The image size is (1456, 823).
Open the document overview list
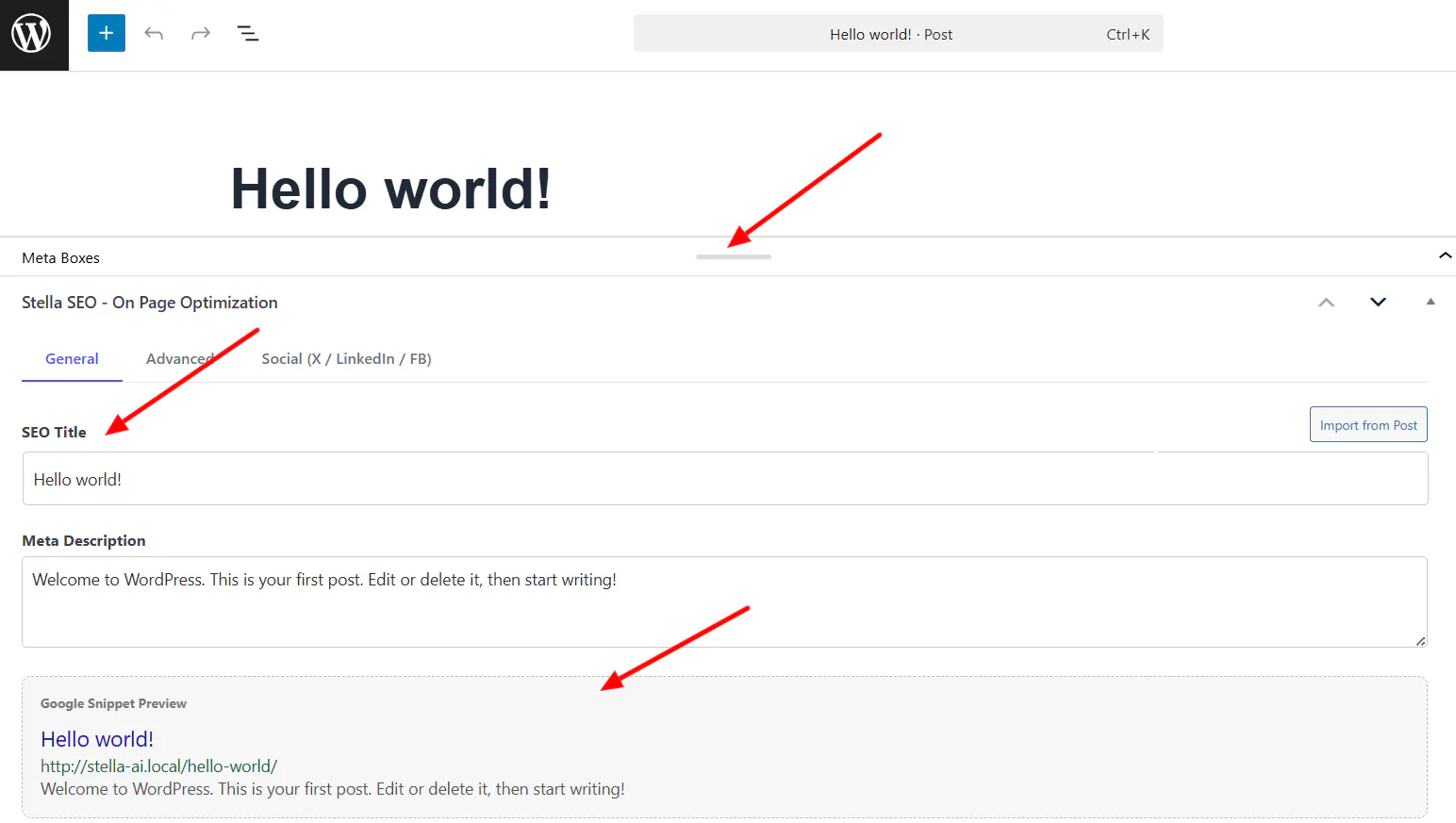(x=248, y=34)
